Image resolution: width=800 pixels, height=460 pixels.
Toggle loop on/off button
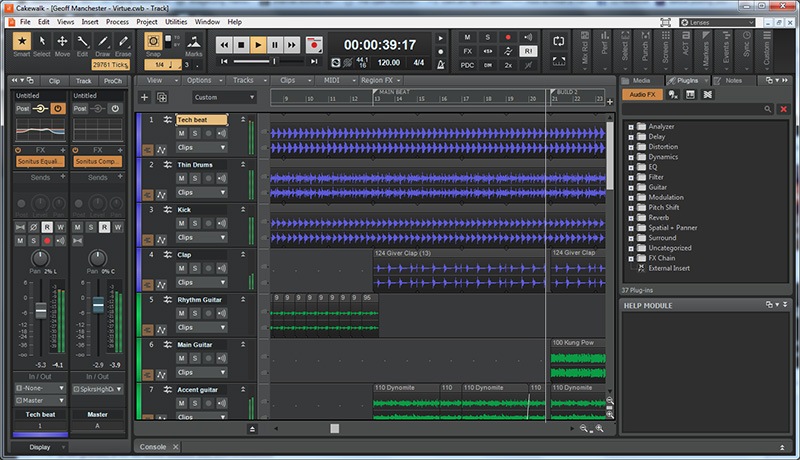click(x=559, y=42)
